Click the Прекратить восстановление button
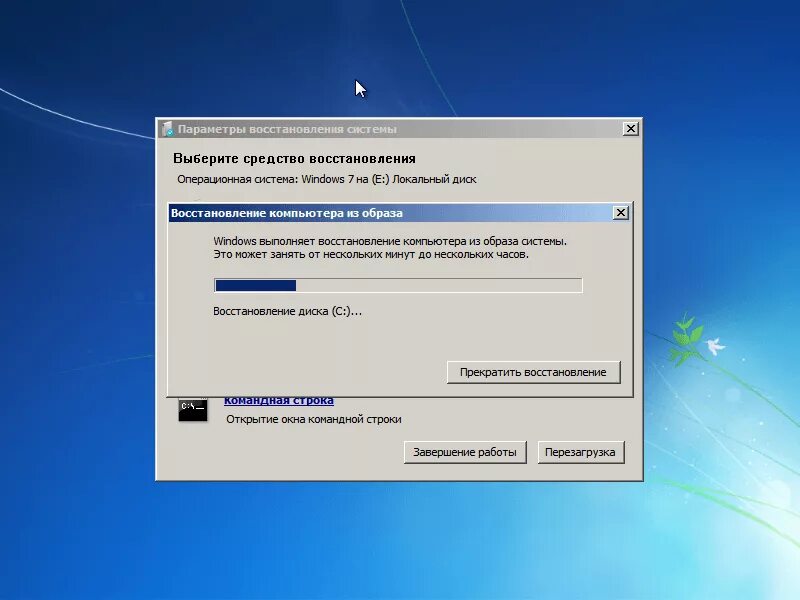Viewport: 800px width, 600px height. pos(534,372)
